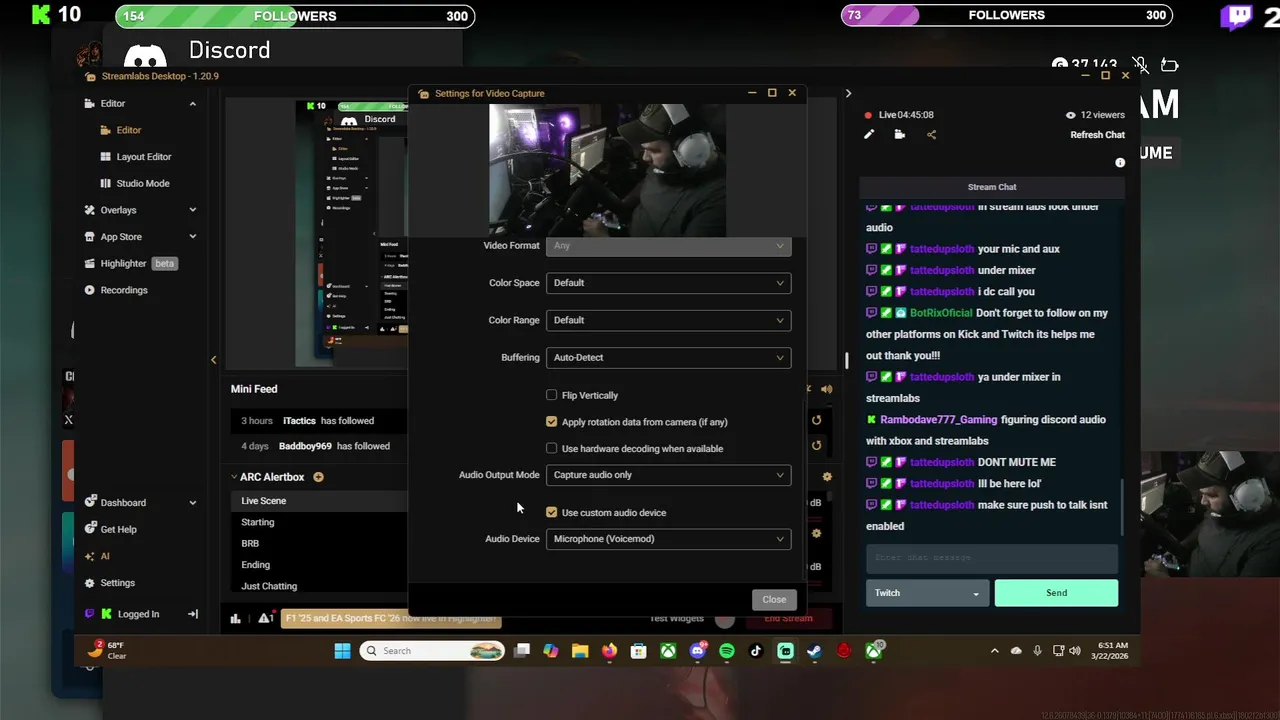Uncheck Use custom audio device
1280x720 pixels.
click(x=551, y=512)
